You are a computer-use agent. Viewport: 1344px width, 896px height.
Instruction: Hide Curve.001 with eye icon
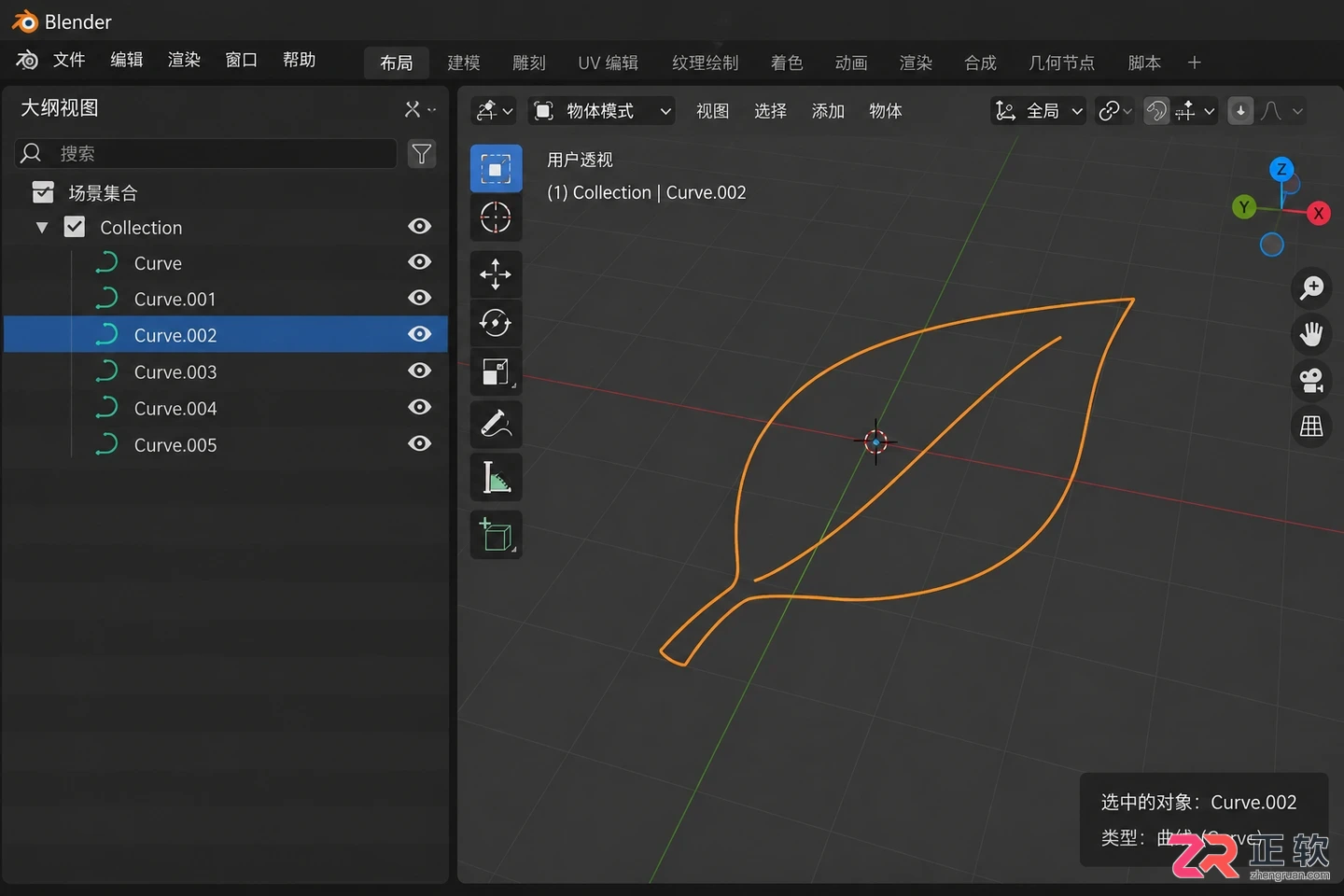coord(420,298)
